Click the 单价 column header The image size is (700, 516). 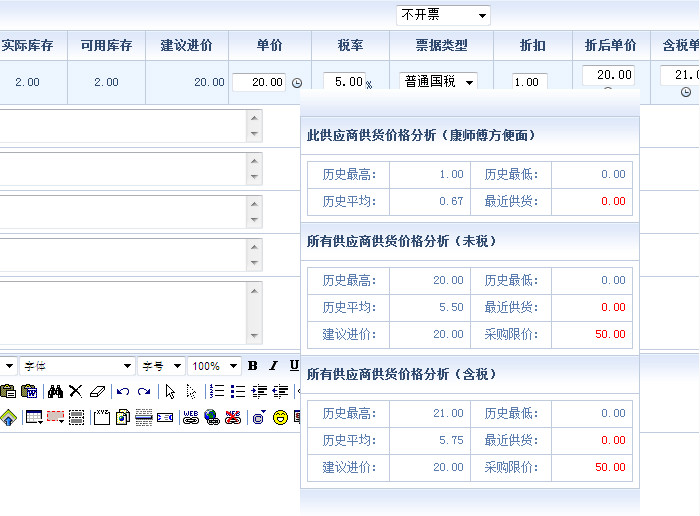[x=269, y=45]
